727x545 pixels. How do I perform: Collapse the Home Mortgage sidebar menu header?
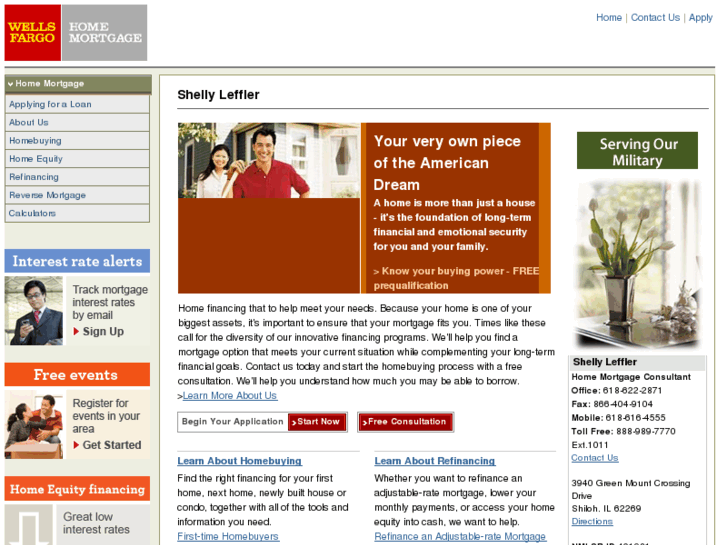coord(78,84)
